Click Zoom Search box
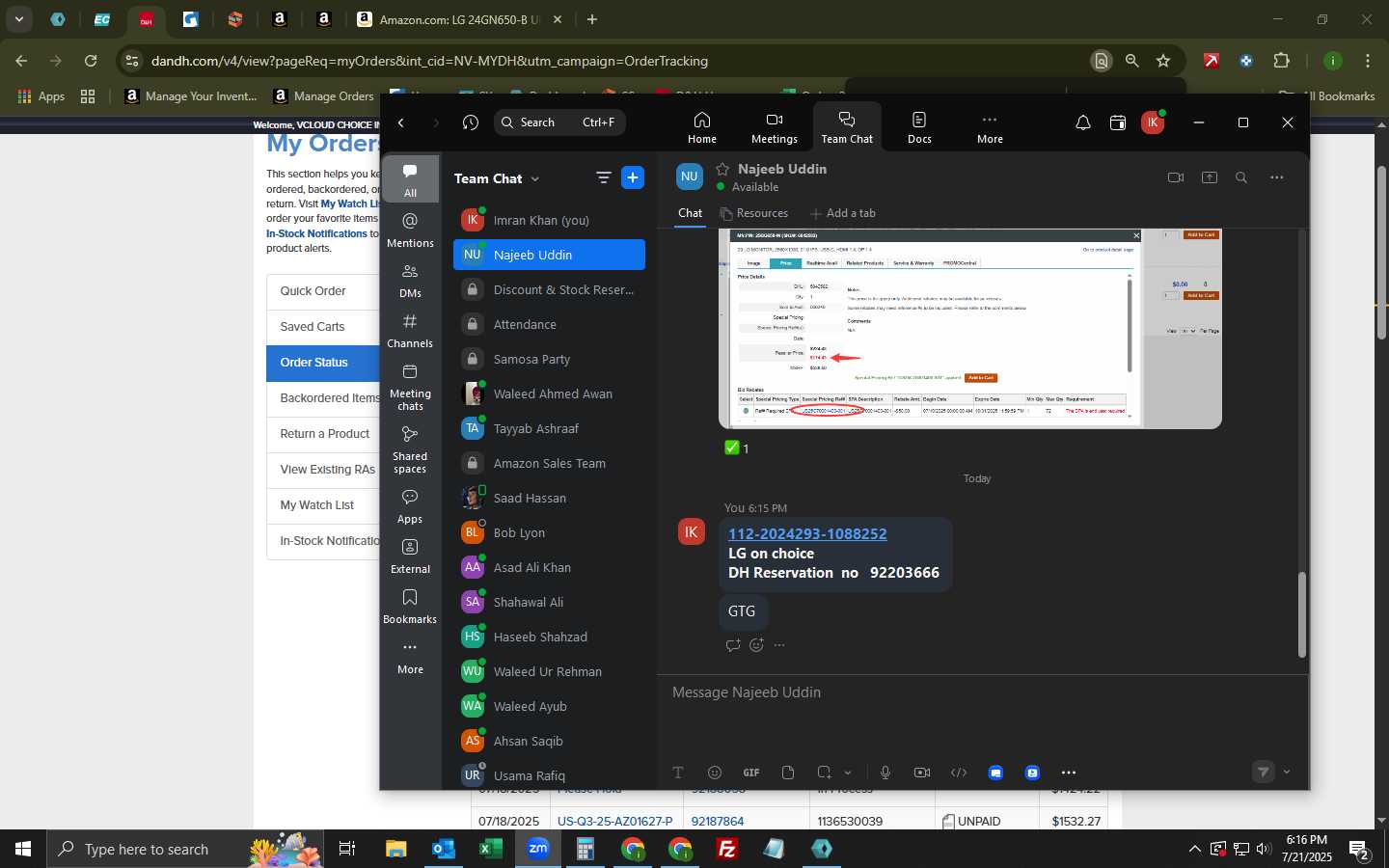The width and height of the screenshot is (1389, 868). pyautogui.click(x=560, y=122)
